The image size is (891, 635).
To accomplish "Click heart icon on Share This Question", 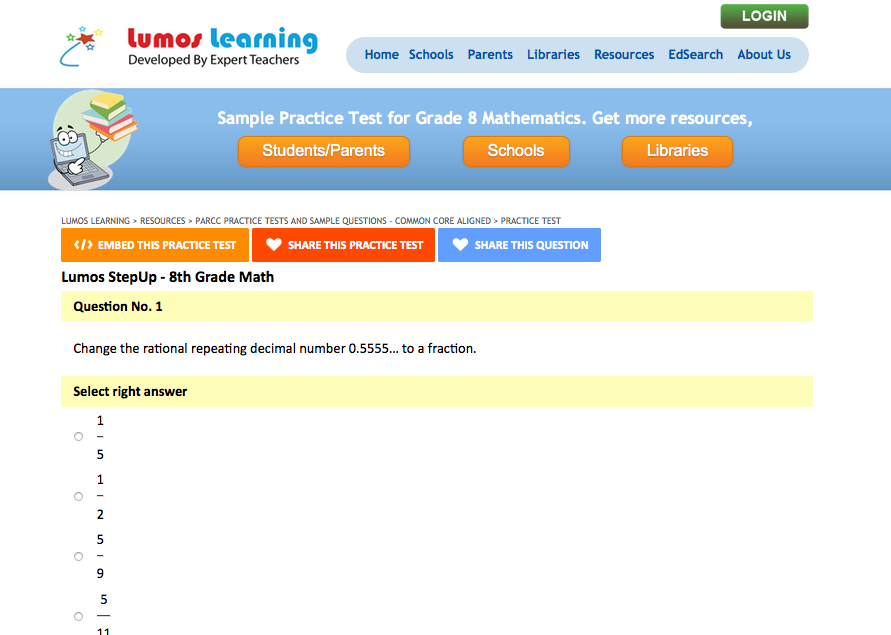I will [460, 244].
